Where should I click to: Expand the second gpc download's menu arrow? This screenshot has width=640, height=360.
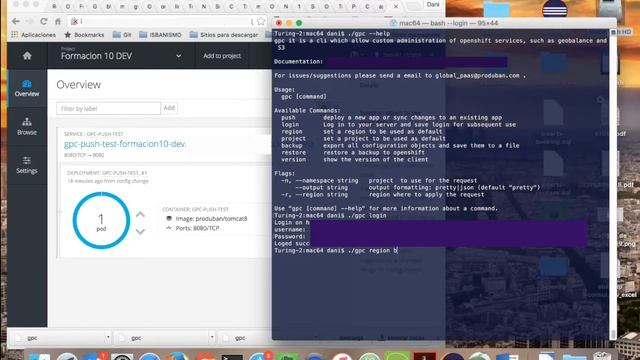coord(212,338)
